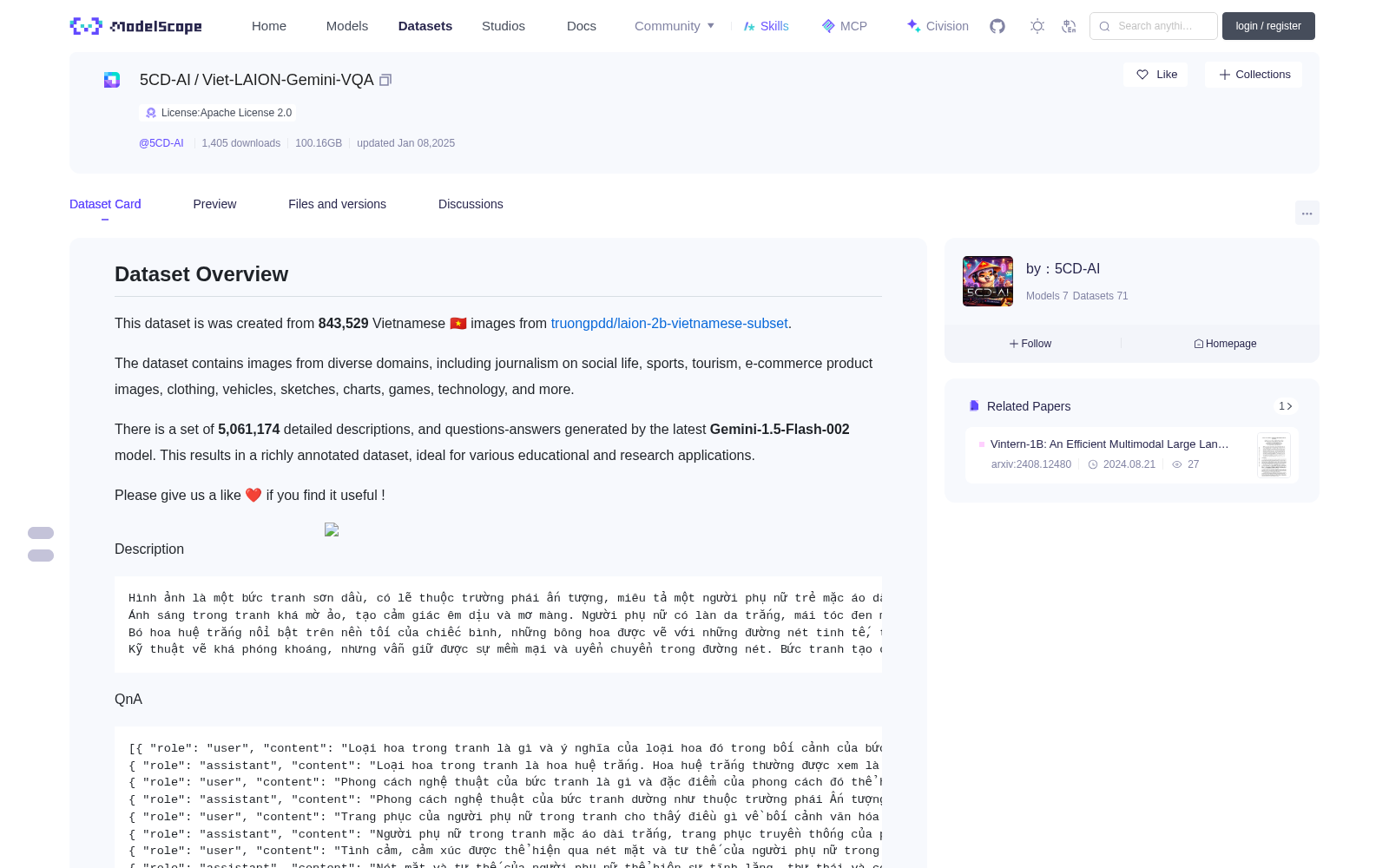Open the three-dots more options menu
The height and width of the screenshot is (868, 1389).
coord(1307,213)
